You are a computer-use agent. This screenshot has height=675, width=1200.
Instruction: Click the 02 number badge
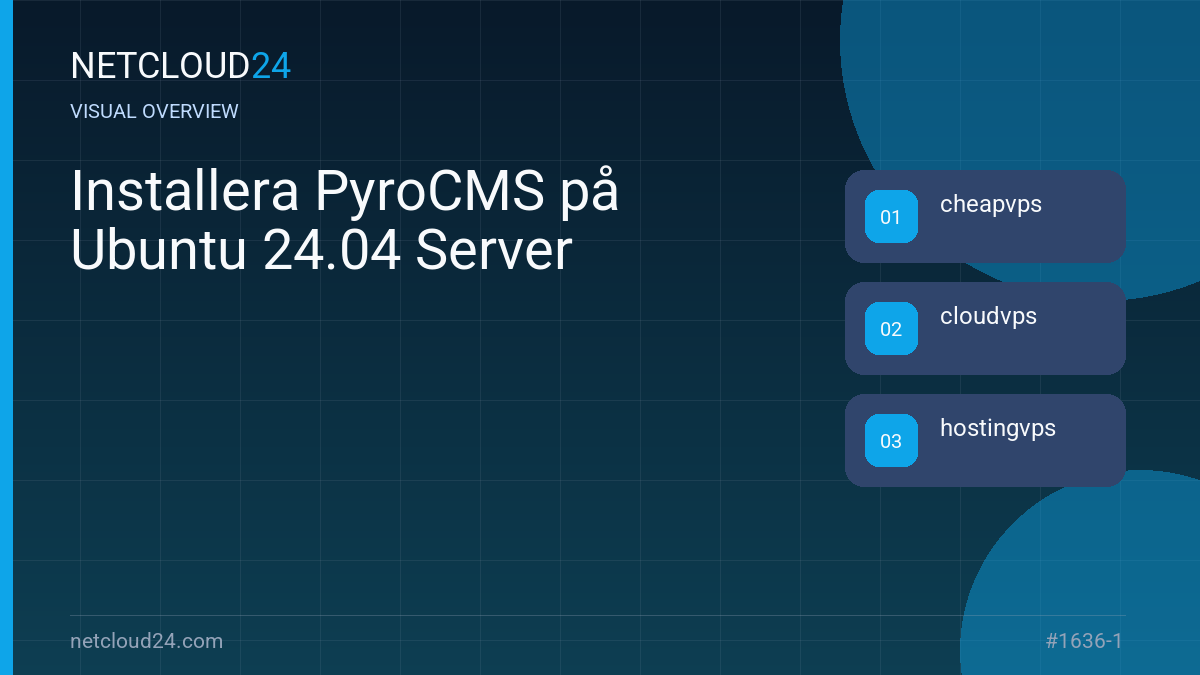click(x=891, y=328)
